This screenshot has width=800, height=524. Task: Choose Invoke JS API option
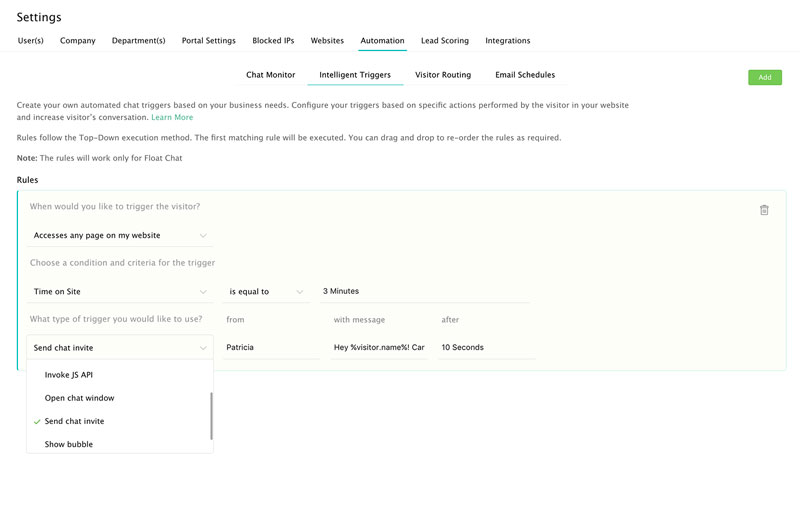pos(120,375)
